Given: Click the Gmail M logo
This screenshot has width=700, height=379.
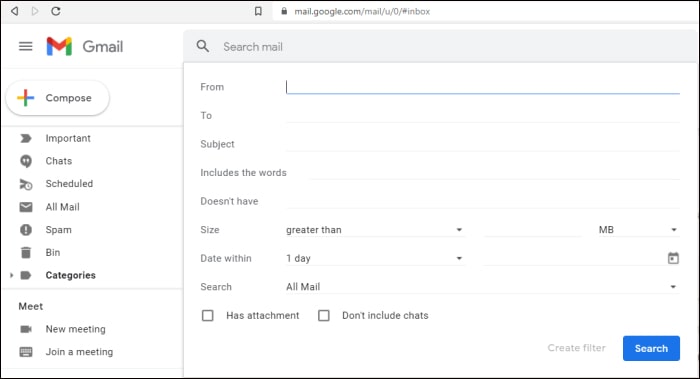Looking at the screenshot, I should pyautogui.click(x=59, y=46).
